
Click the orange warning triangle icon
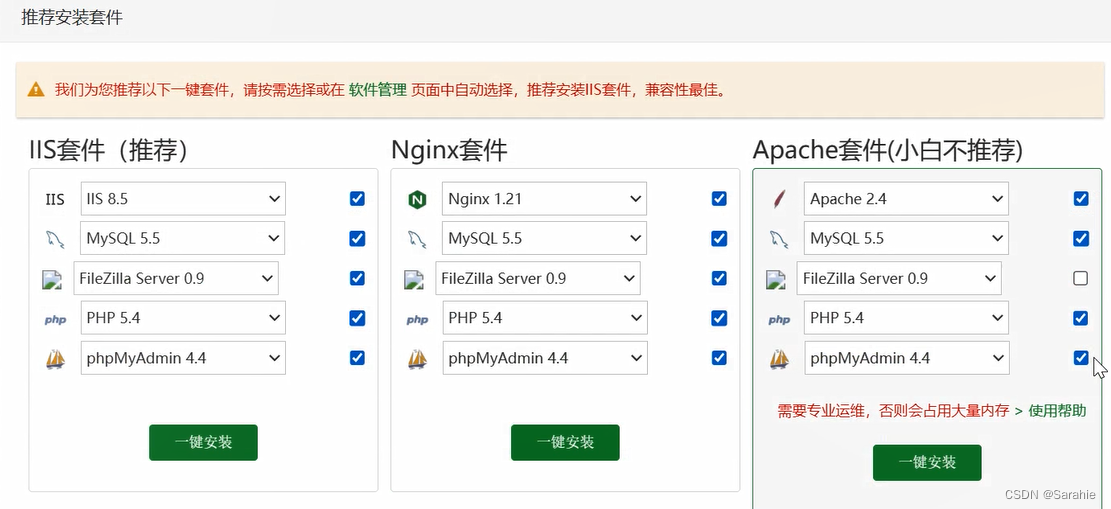[x=36, y=90]
